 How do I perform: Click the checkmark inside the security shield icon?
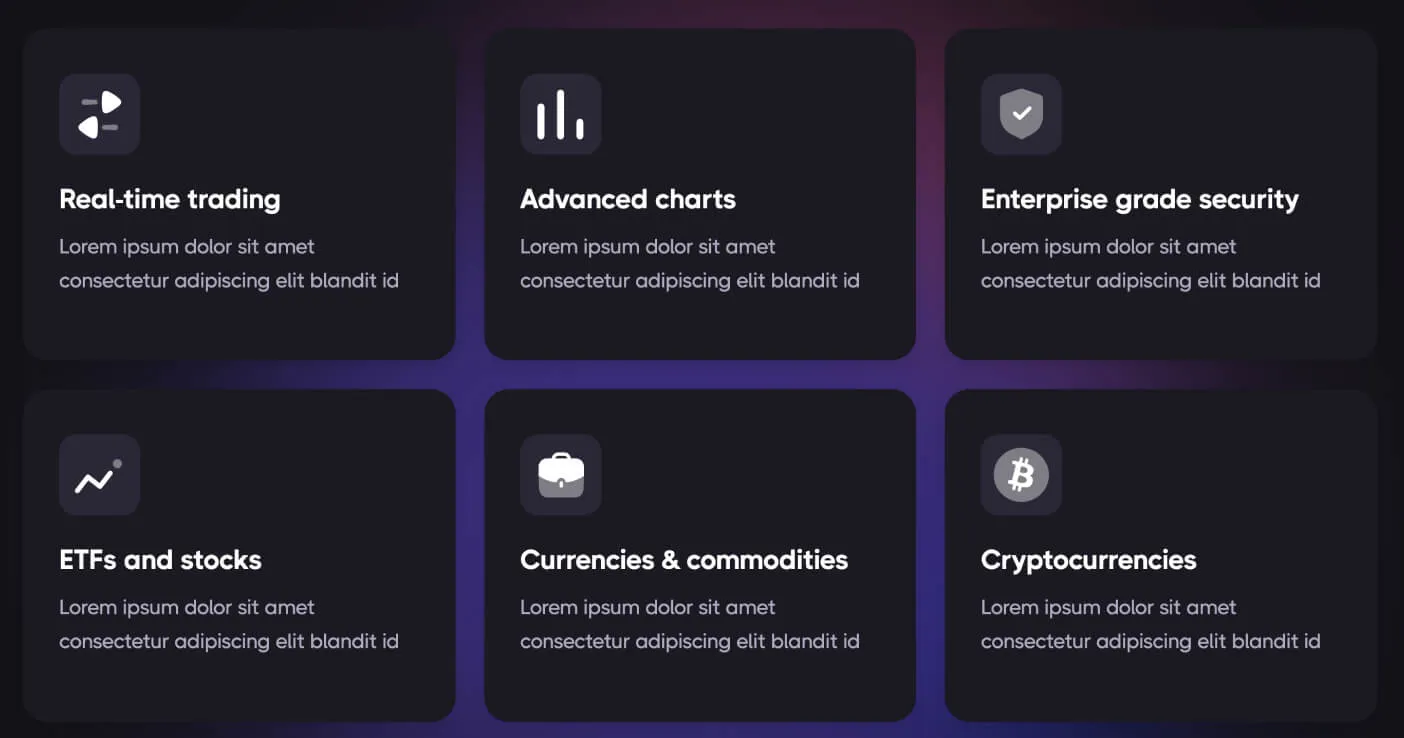1021,112
